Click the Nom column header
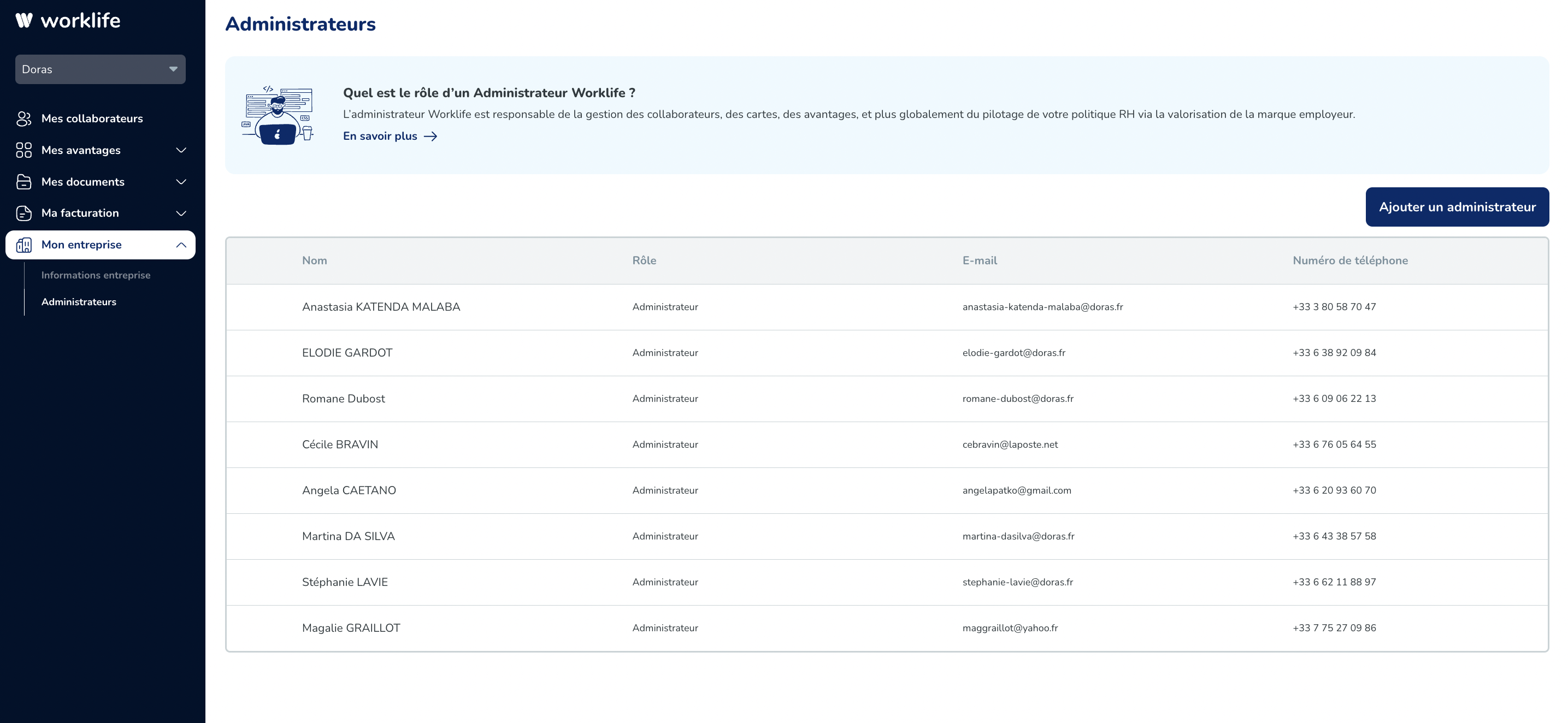The width and height of the screenshot is (1568, 723). (x=315, y=260)
